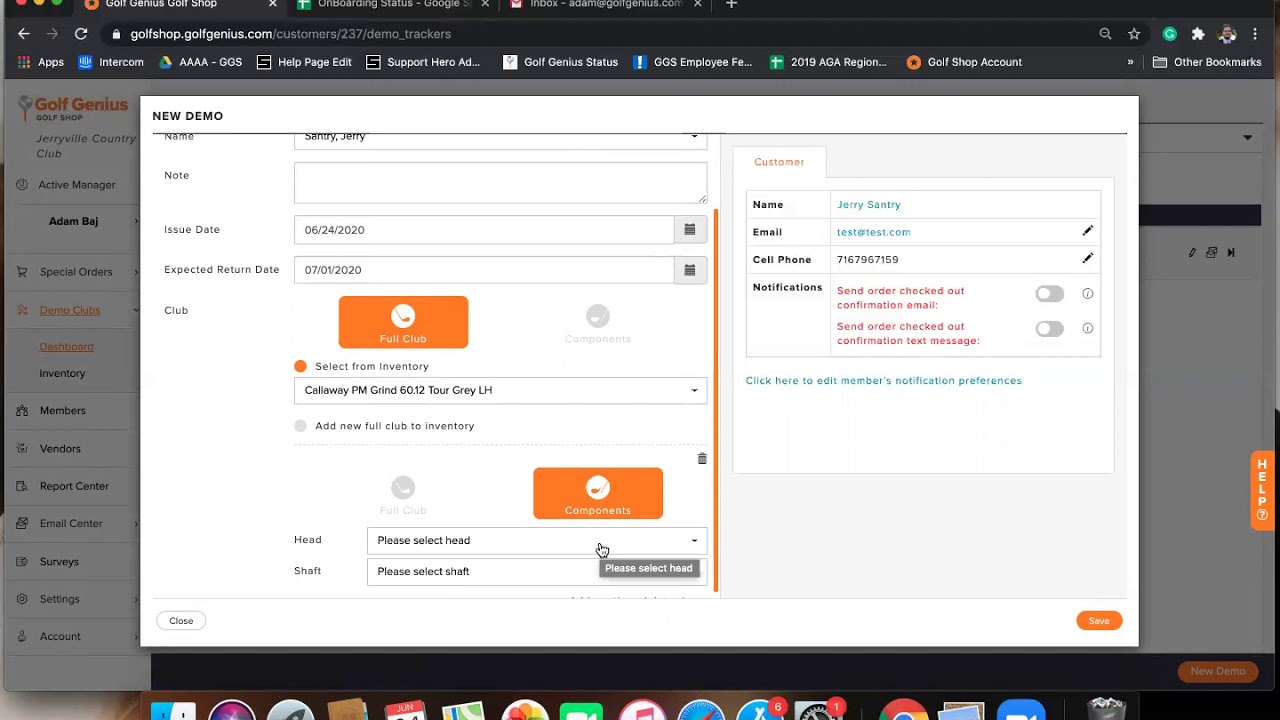Choose Components for the first club
The width and height of the screenshot is (1280, 720).
[598, 322]
